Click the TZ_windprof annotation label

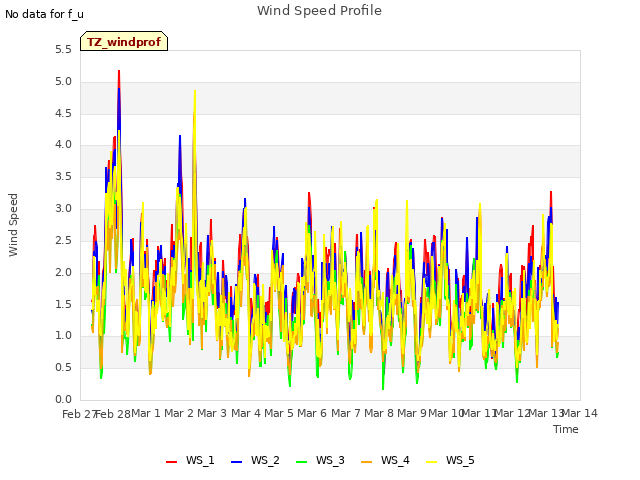point(124,41)
